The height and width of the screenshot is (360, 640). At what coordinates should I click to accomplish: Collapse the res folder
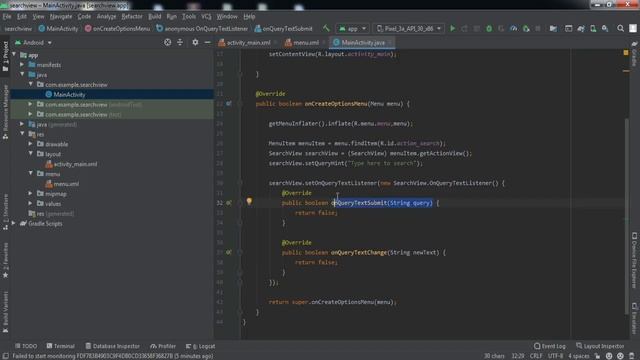22,134
